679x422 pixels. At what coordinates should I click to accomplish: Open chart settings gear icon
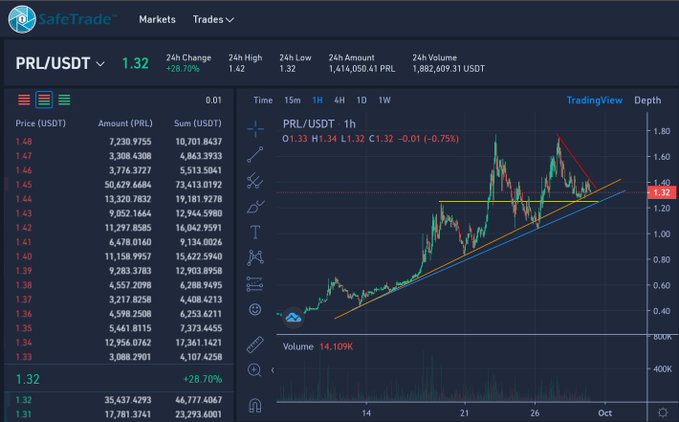(x=663, y=412)
